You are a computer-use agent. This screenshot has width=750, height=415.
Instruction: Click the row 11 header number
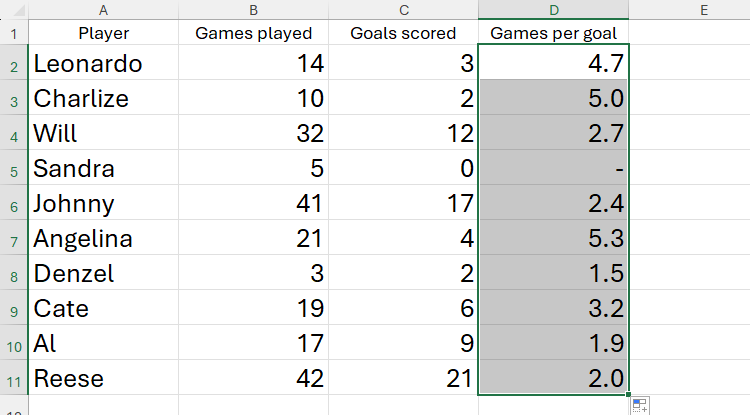[14, 379]
